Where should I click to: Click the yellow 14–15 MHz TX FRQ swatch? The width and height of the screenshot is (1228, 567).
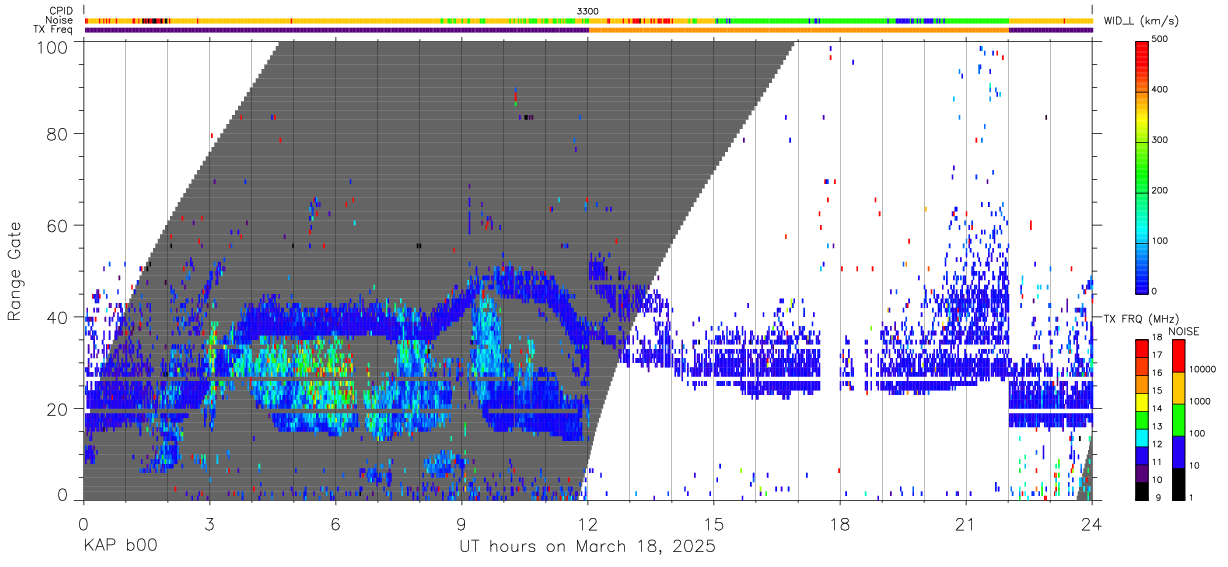1141,401
